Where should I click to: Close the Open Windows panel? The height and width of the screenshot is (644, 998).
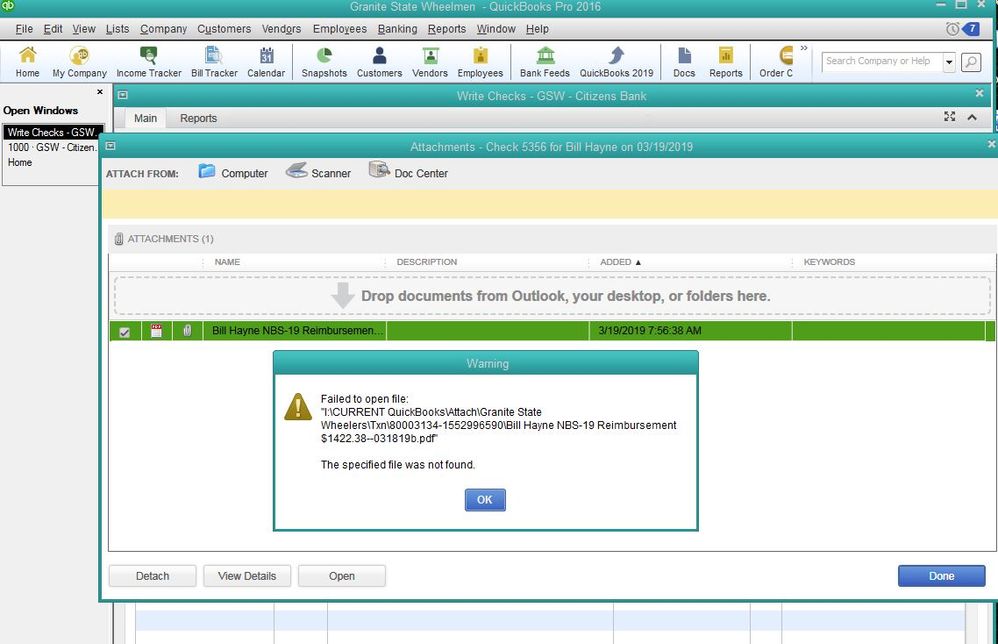(x=100, y=92)
